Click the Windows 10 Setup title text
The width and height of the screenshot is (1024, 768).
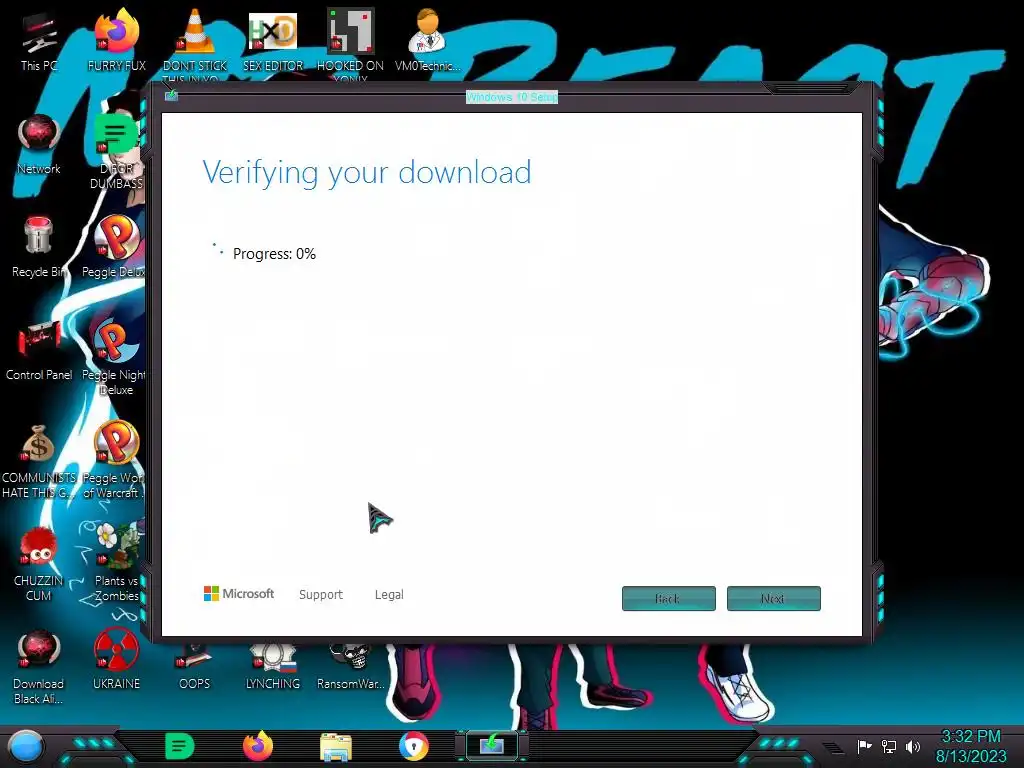[512, 97]
